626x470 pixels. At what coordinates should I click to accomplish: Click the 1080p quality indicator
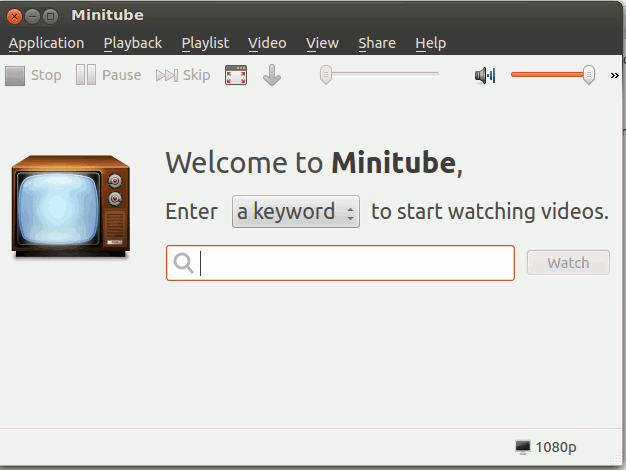click(x=546, y=447)
